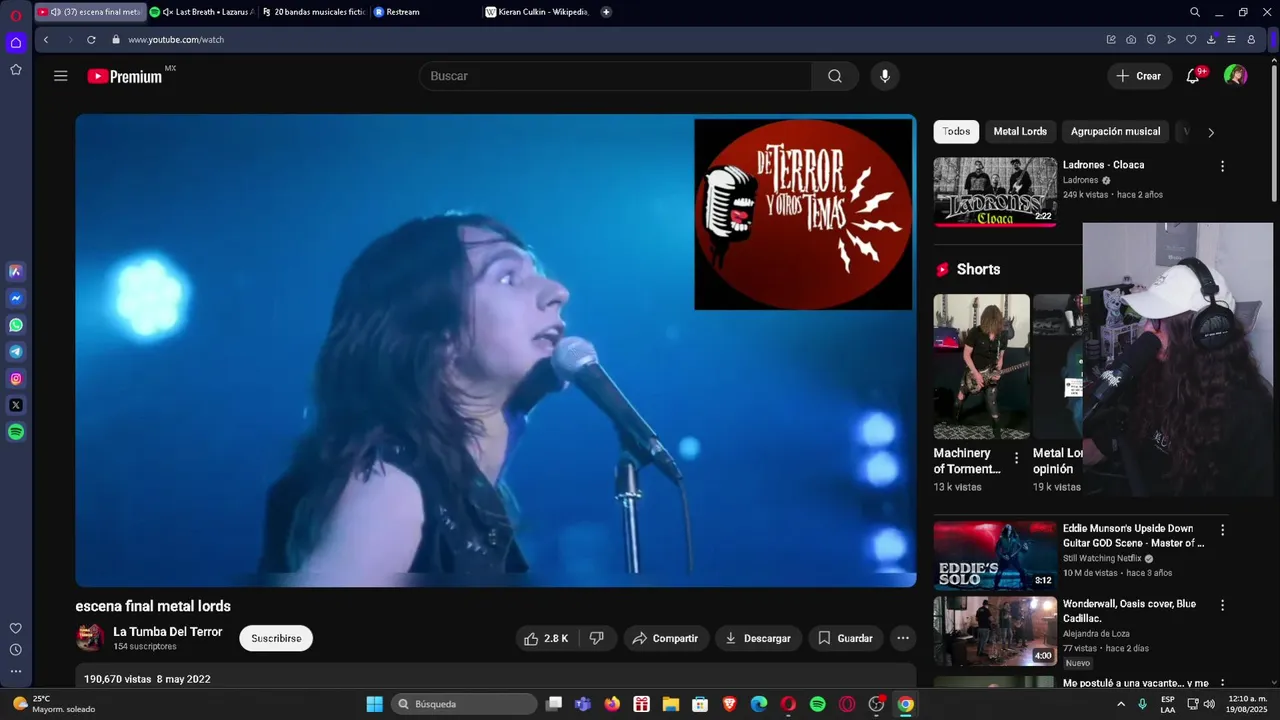Focus the Buscar search field

[x=615, y=76]
